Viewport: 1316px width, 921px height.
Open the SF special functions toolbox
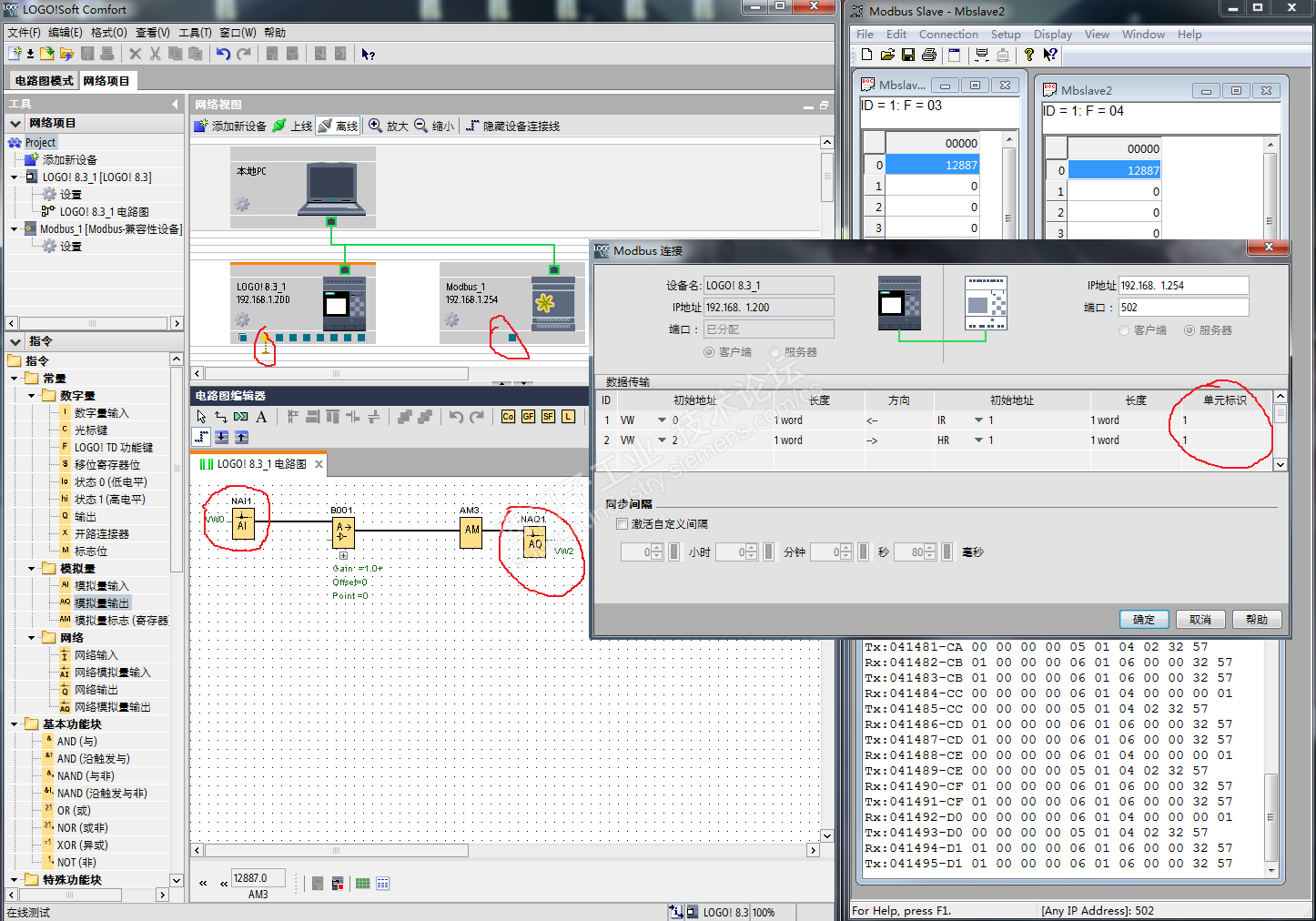click(x=548, y=417)
